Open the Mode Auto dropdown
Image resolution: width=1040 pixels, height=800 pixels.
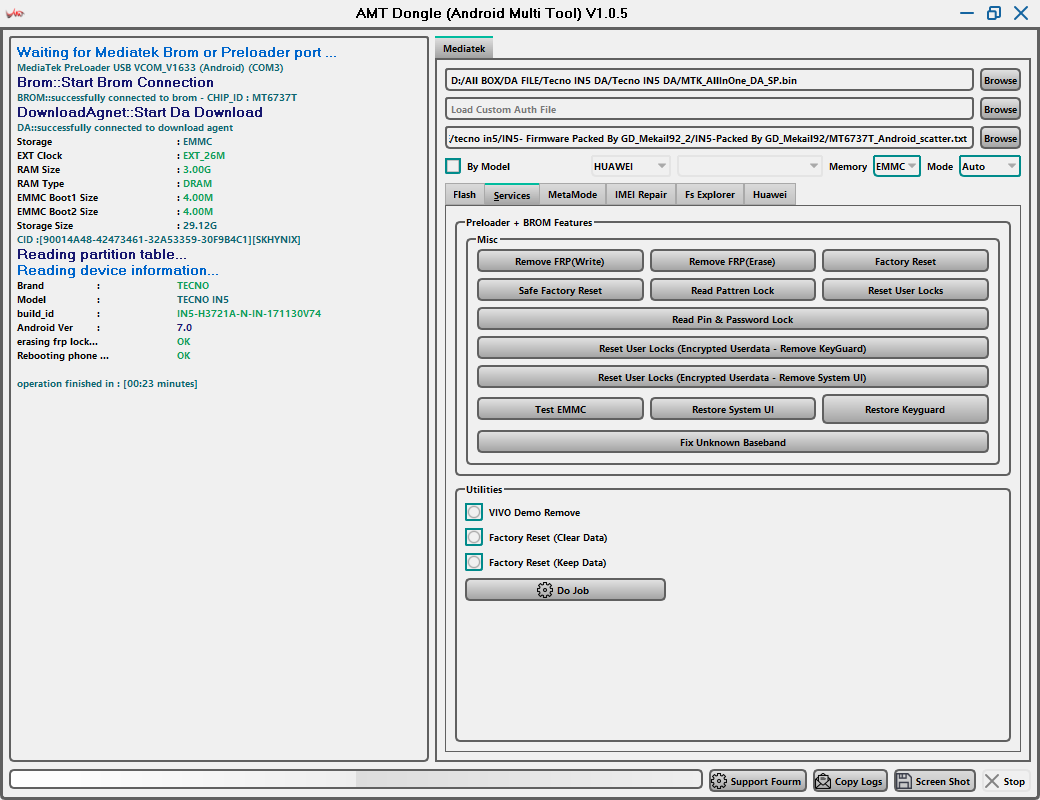989,166
